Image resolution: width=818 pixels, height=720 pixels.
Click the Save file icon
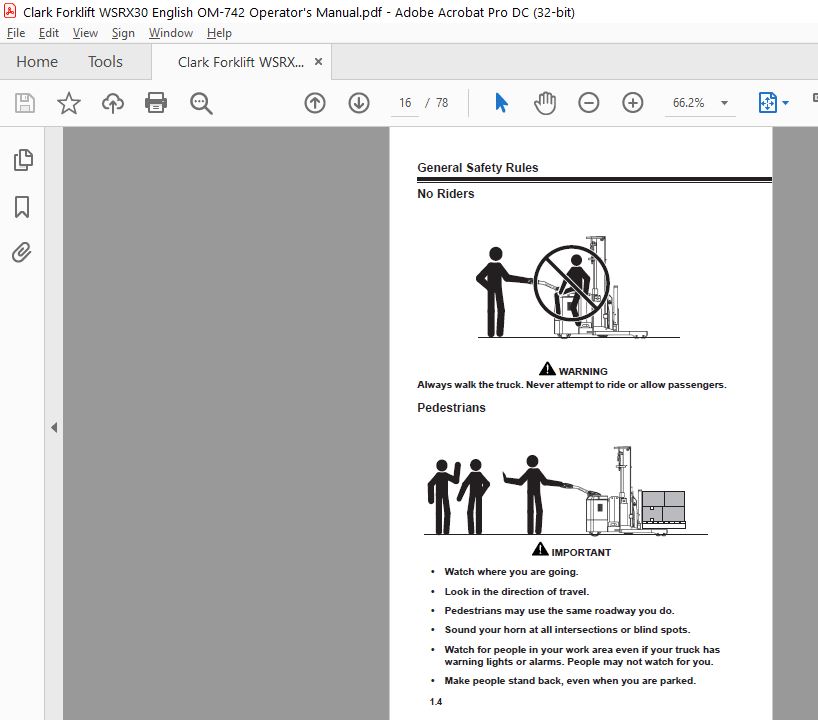[25, 103]
